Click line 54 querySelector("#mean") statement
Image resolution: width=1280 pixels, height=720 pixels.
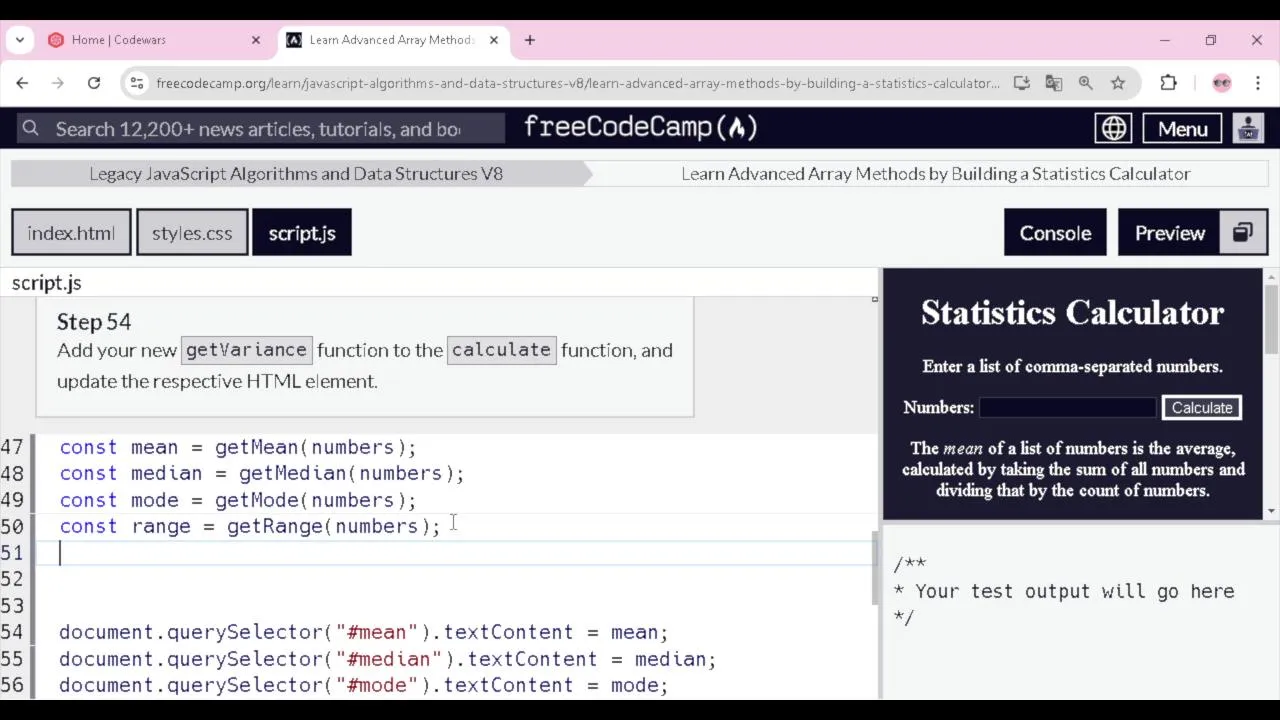click(x=363, y=632)
